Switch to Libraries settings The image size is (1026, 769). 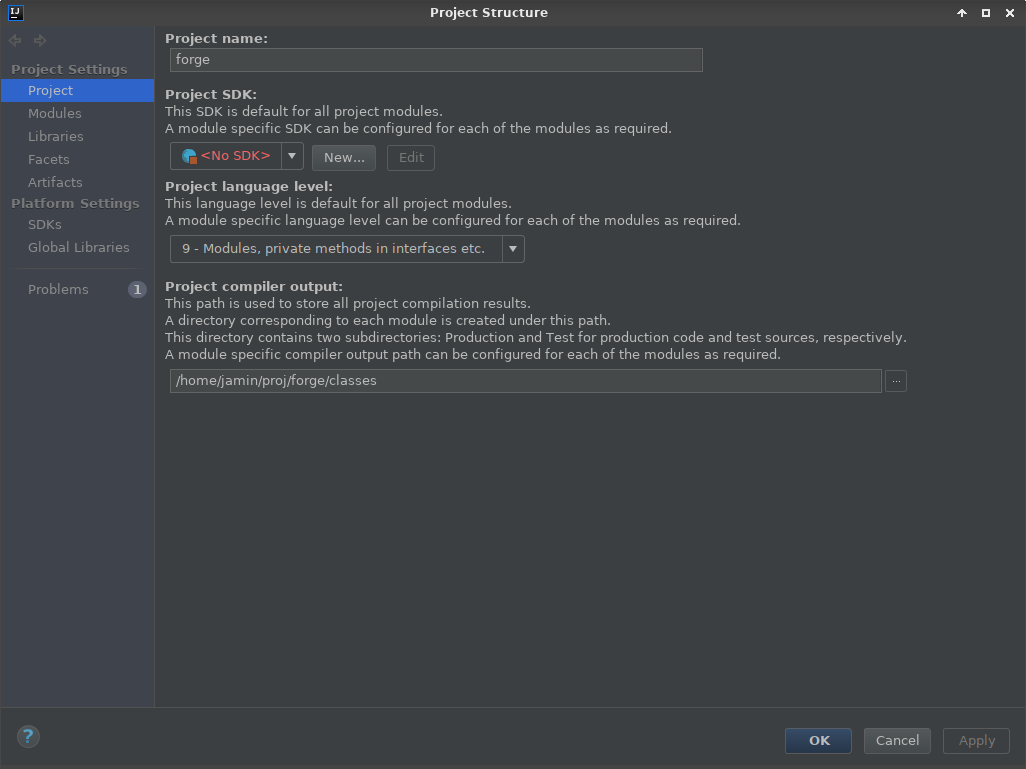point(56,136)
